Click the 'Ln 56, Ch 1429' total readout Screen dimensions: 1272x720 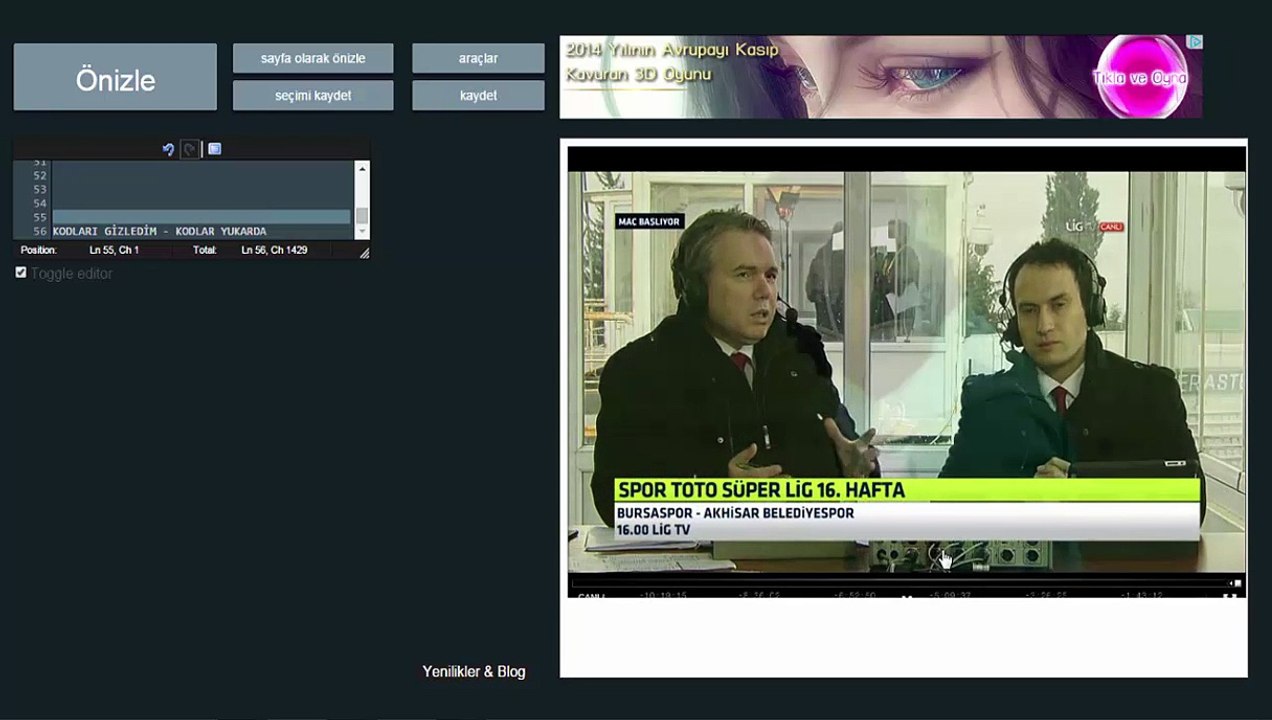274,250
